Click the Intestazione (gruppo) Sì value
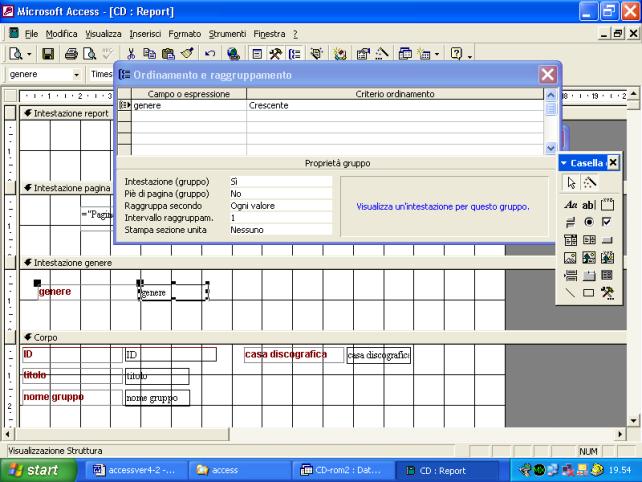The image size is (642, 482). tap(280, 181)
